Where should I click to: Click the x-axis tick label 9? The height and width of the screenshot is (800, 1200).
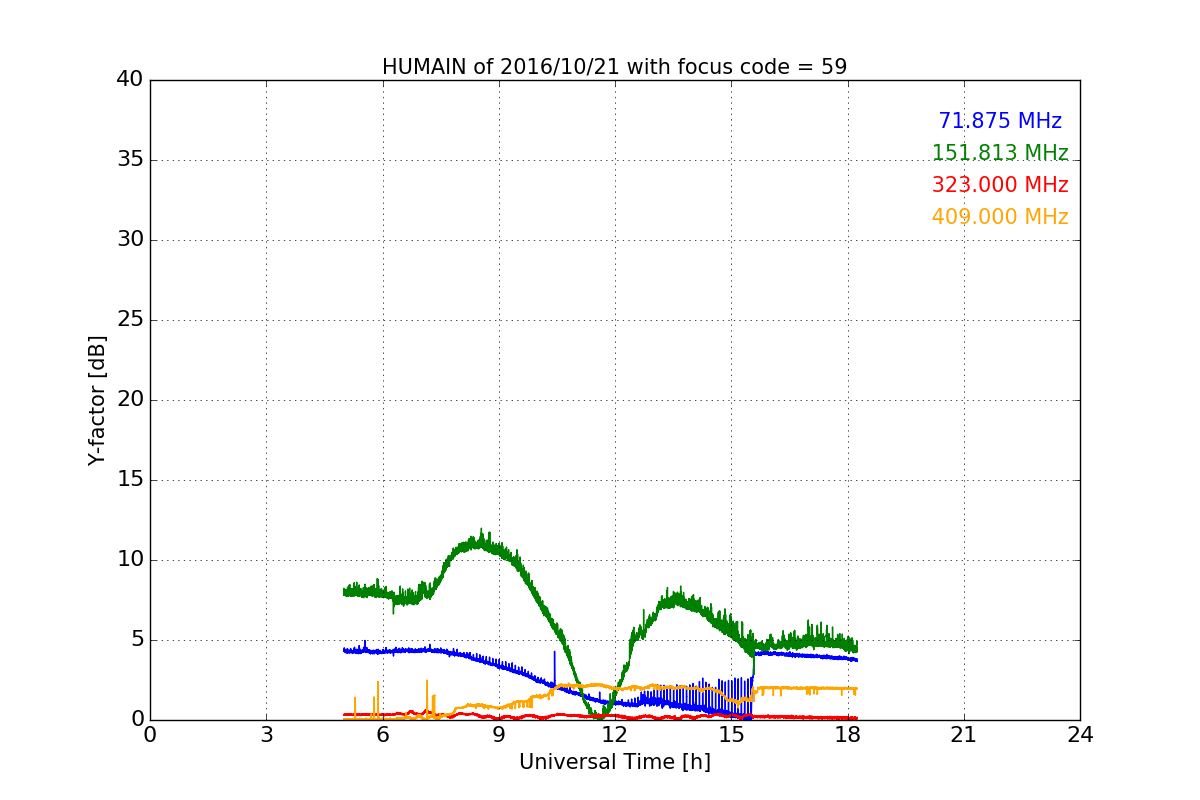pyautogui.click(x=499, y=734)
